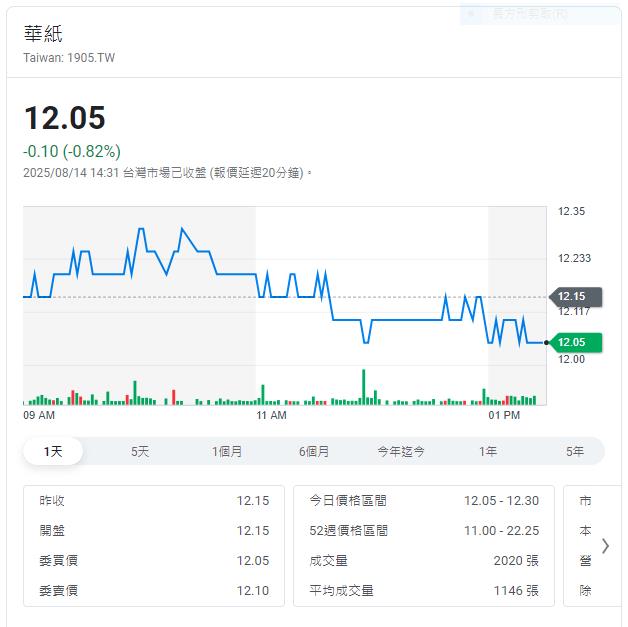Click the 11 AM axis label
This screenshot has width=628, height=627.
(271, 415)
